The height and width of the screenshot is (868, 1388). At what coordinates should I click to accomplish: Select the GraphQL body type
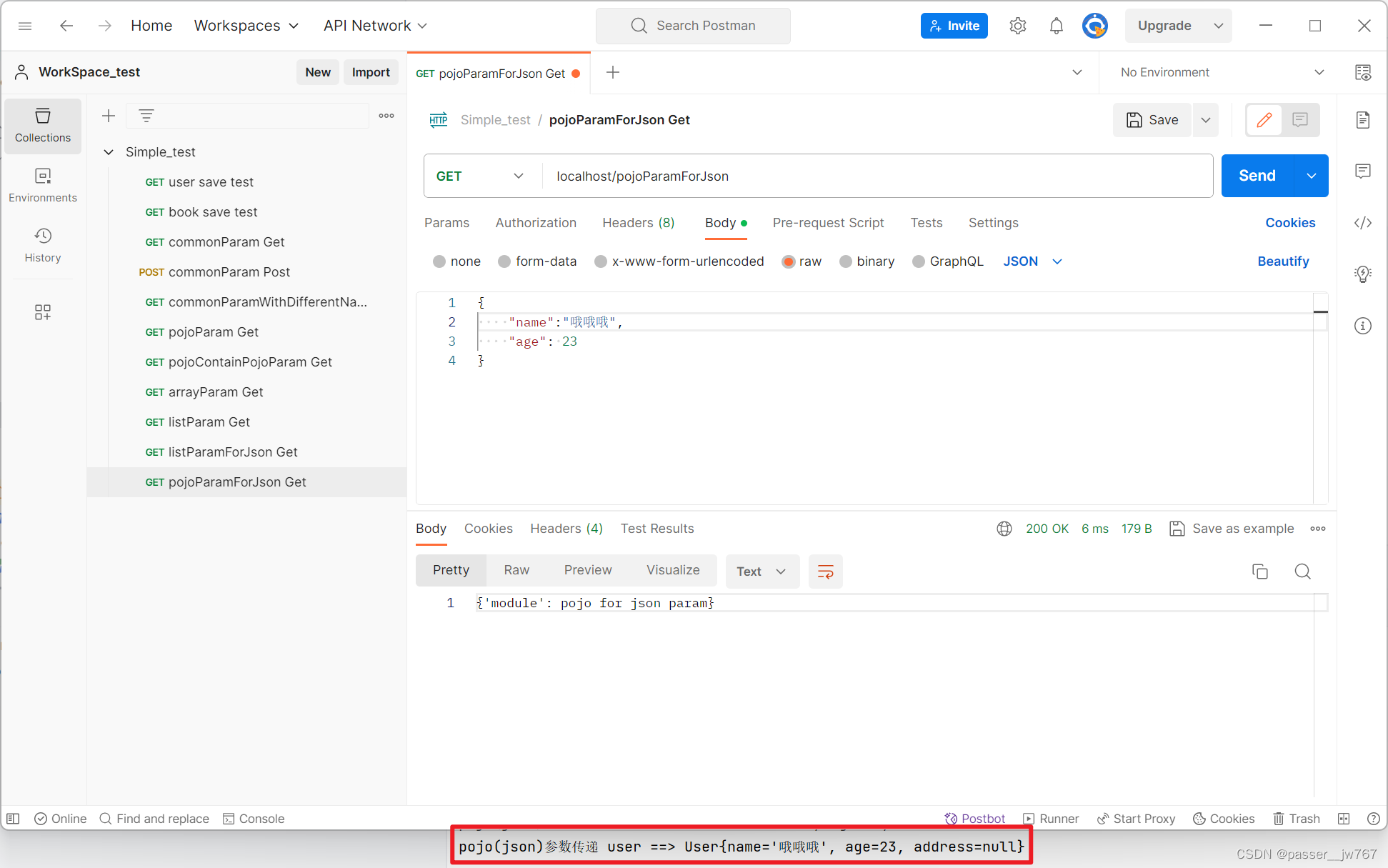tap(919, 261)
